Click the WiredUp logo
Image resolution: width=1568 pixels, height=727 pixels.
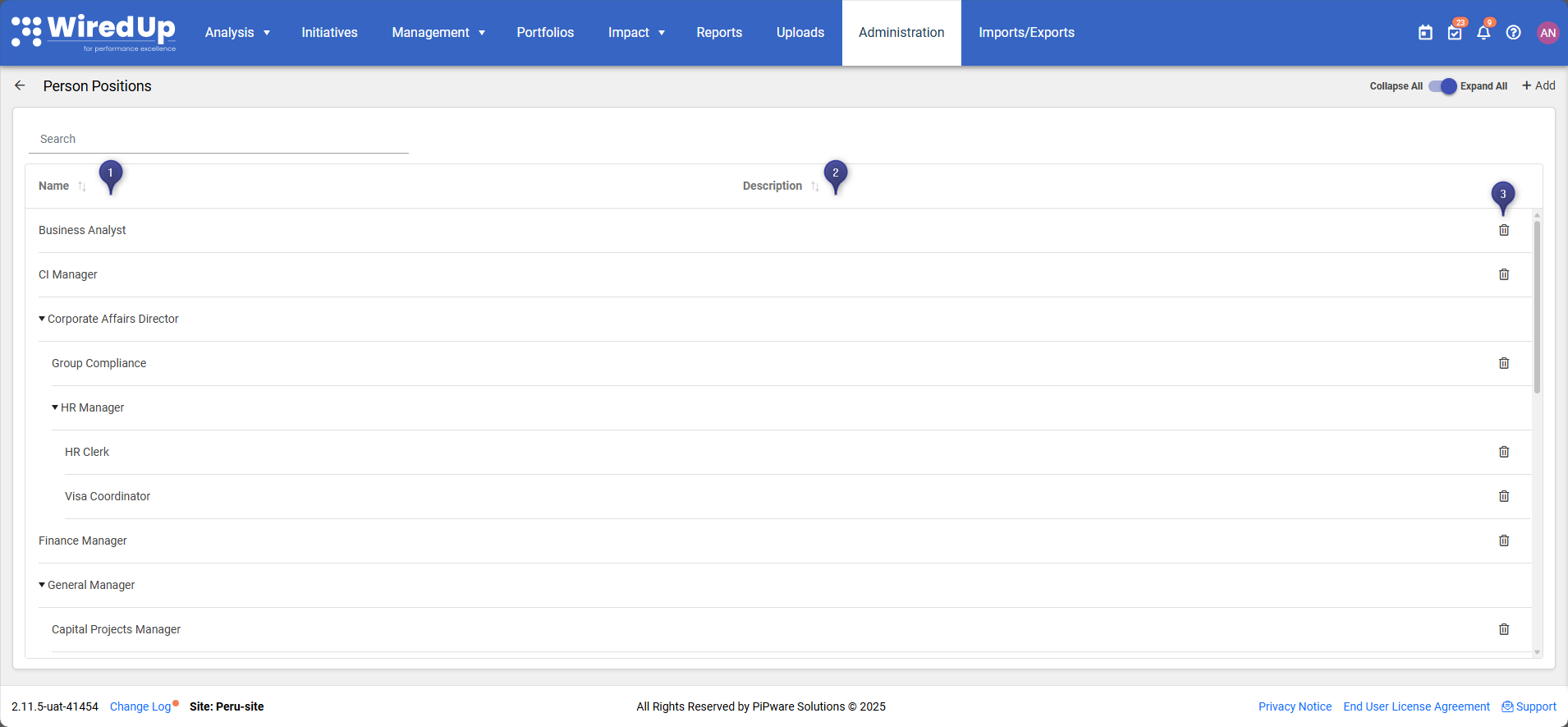[94, 33]
